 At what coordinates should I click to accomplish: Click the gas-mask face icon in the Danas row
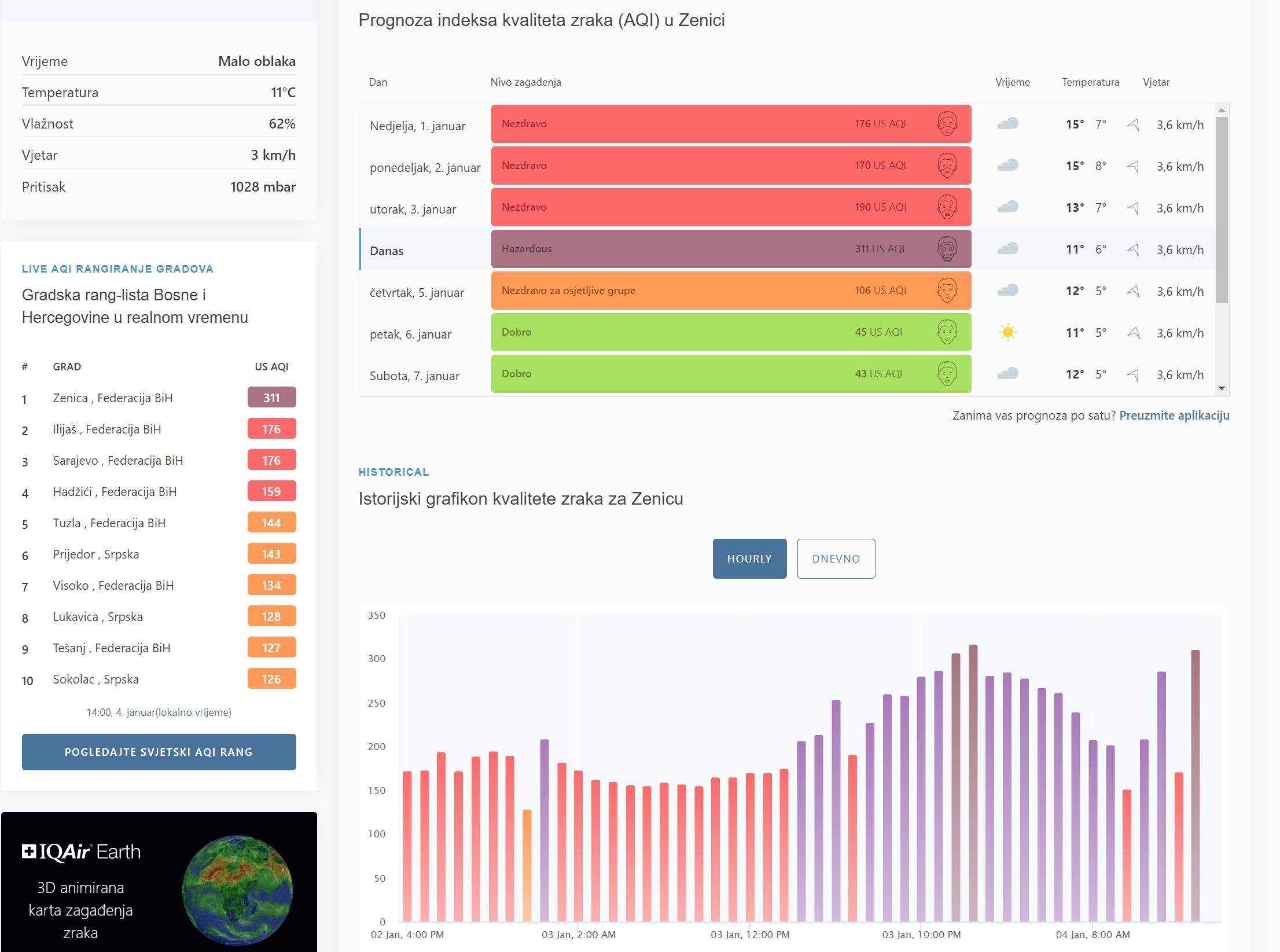(x=947, y=249)
